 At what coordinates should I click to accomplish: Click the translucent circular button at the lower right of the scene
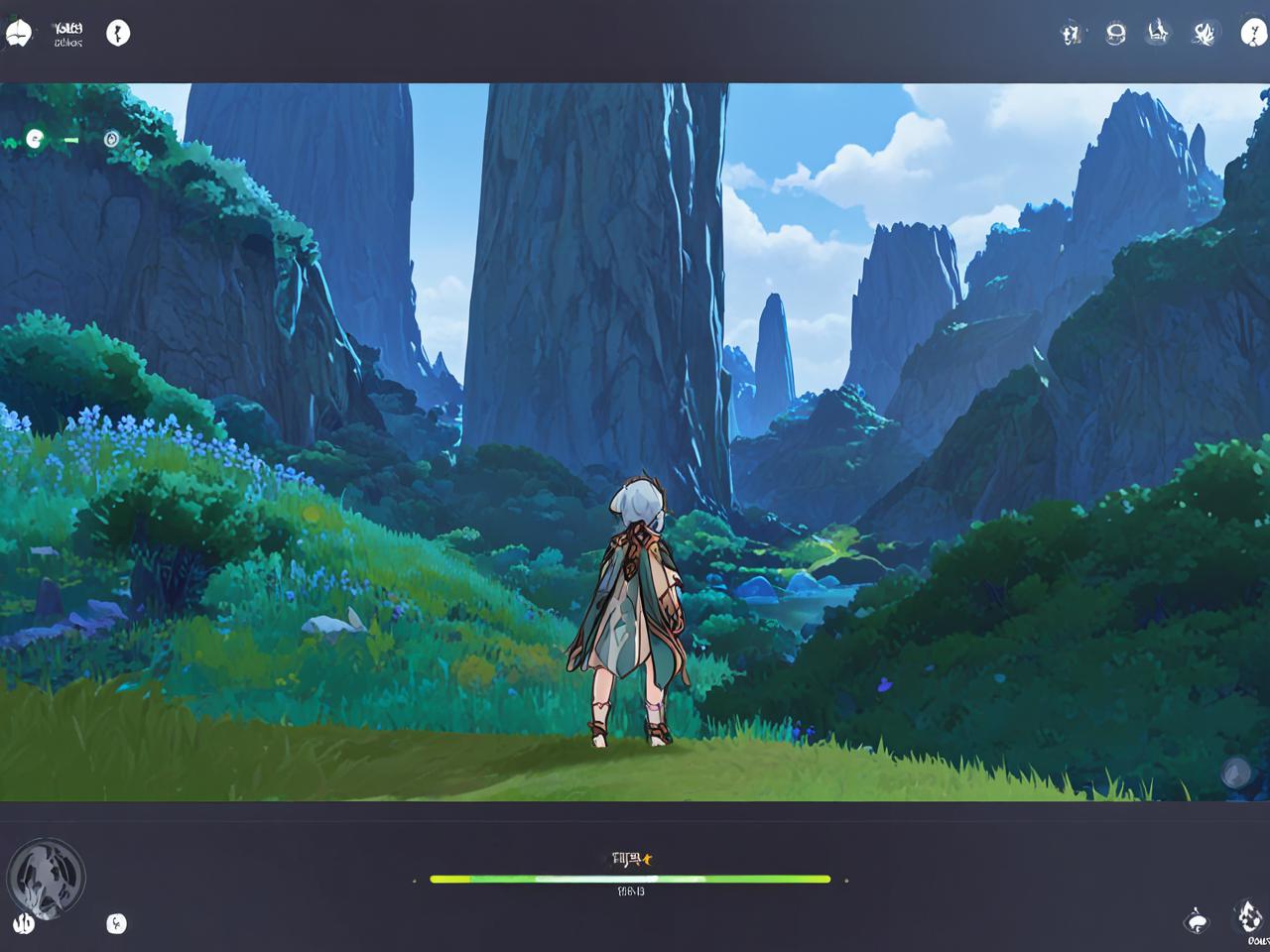click(1235, 773)
